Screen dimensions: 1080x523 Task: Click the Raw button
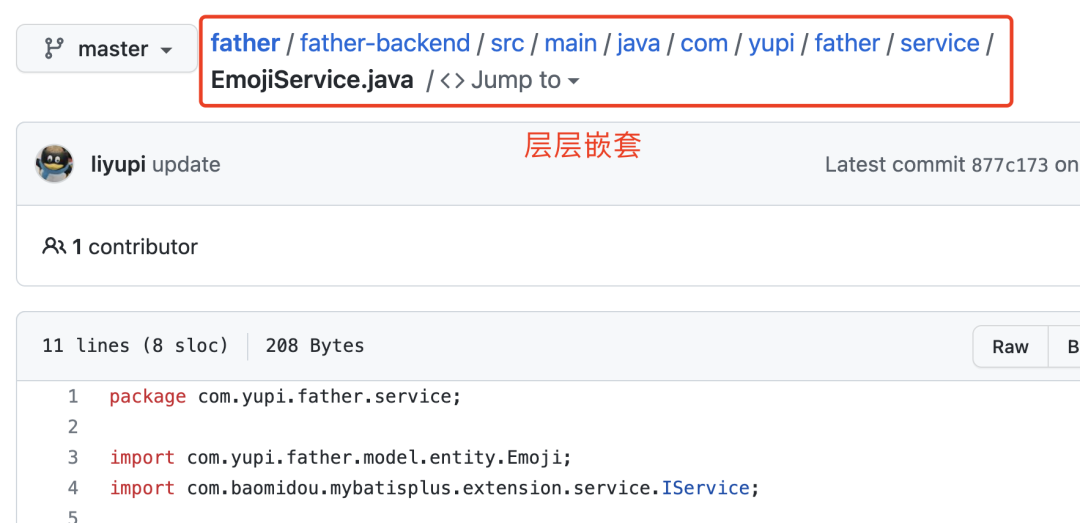[1010, 347]
